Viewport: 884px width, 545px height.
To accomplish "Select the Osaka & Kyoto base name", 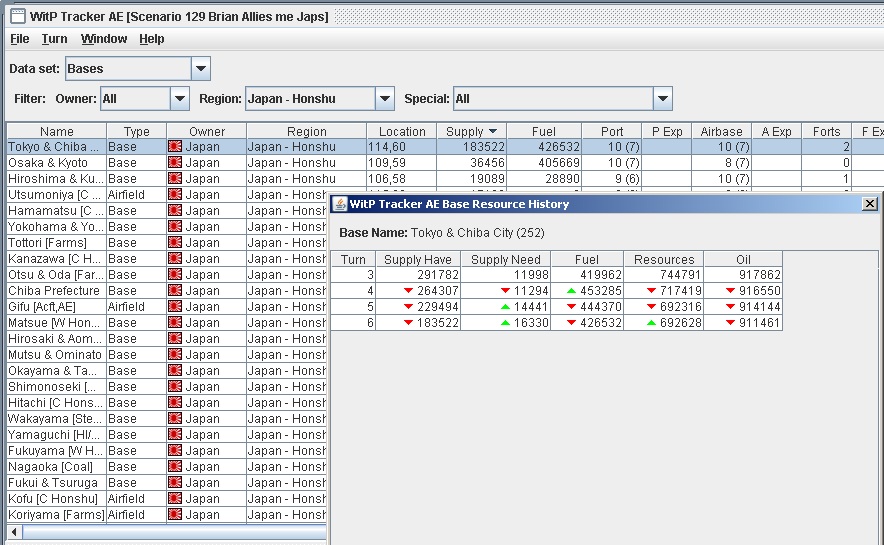I will pos(48,162).
